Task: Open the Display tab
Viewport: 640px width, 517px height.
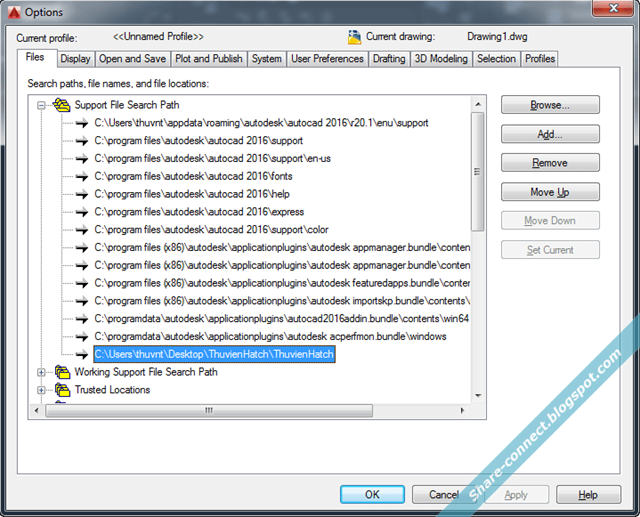Action: point(76,59)
